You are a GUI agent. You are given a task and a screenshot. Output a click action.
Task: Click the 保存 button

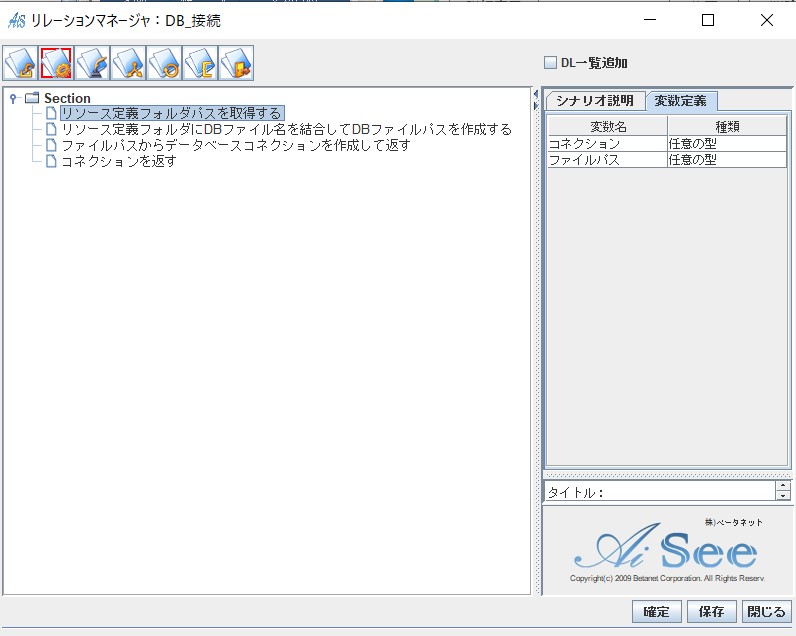tap(712, 612)
